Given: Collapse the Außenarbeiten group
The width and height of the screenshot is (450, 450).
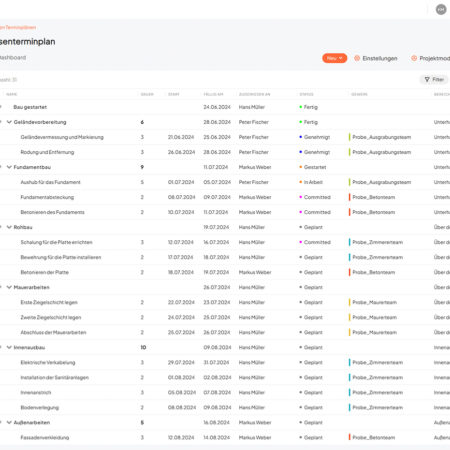Looking at the screenshot, I should [9, 422].
